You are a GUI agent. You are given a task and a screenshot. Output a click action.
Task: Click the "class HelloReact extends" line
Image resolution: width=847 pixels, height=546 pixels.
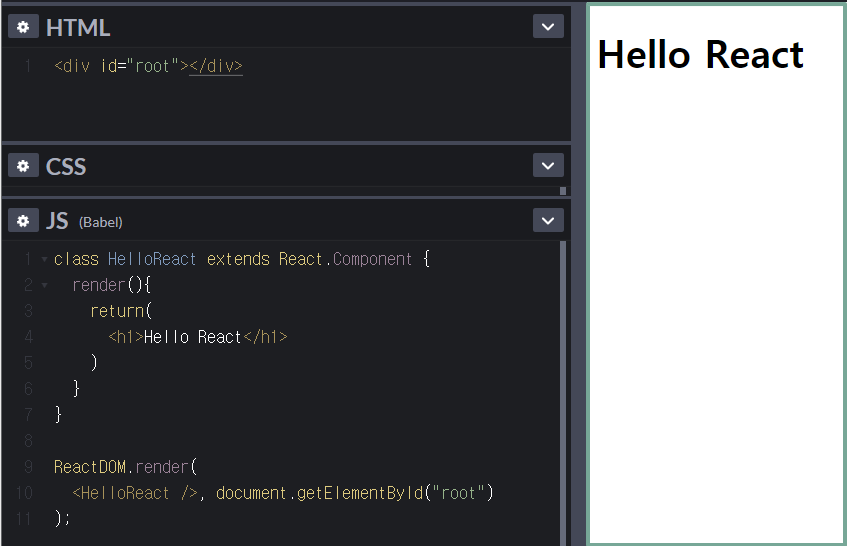241,259
